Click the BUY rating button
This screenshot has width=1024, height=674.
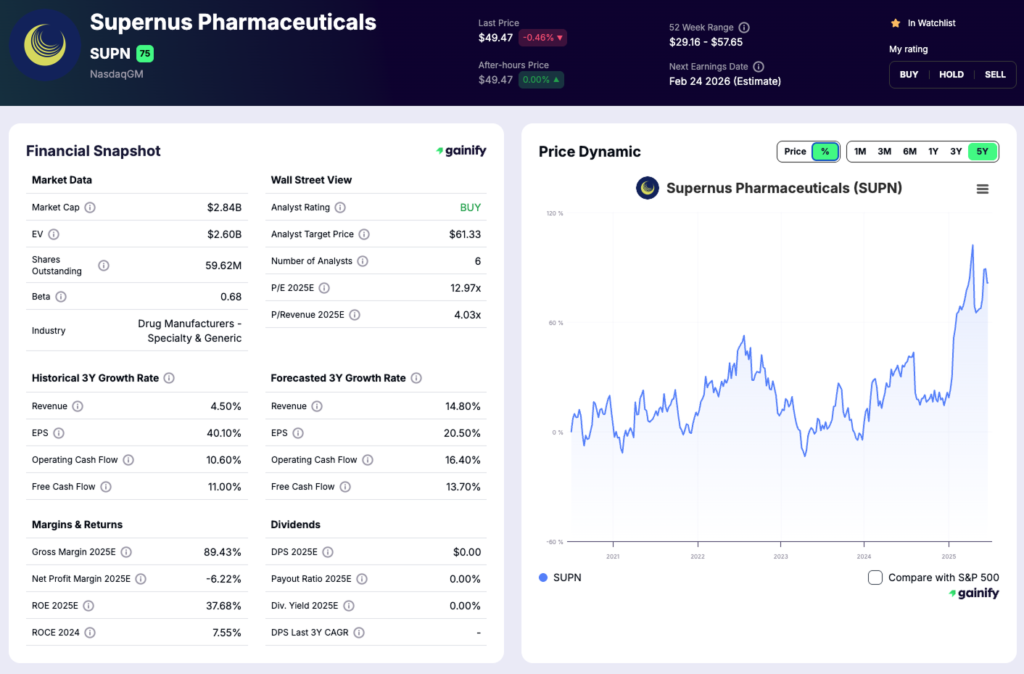(x=908, y=74)
